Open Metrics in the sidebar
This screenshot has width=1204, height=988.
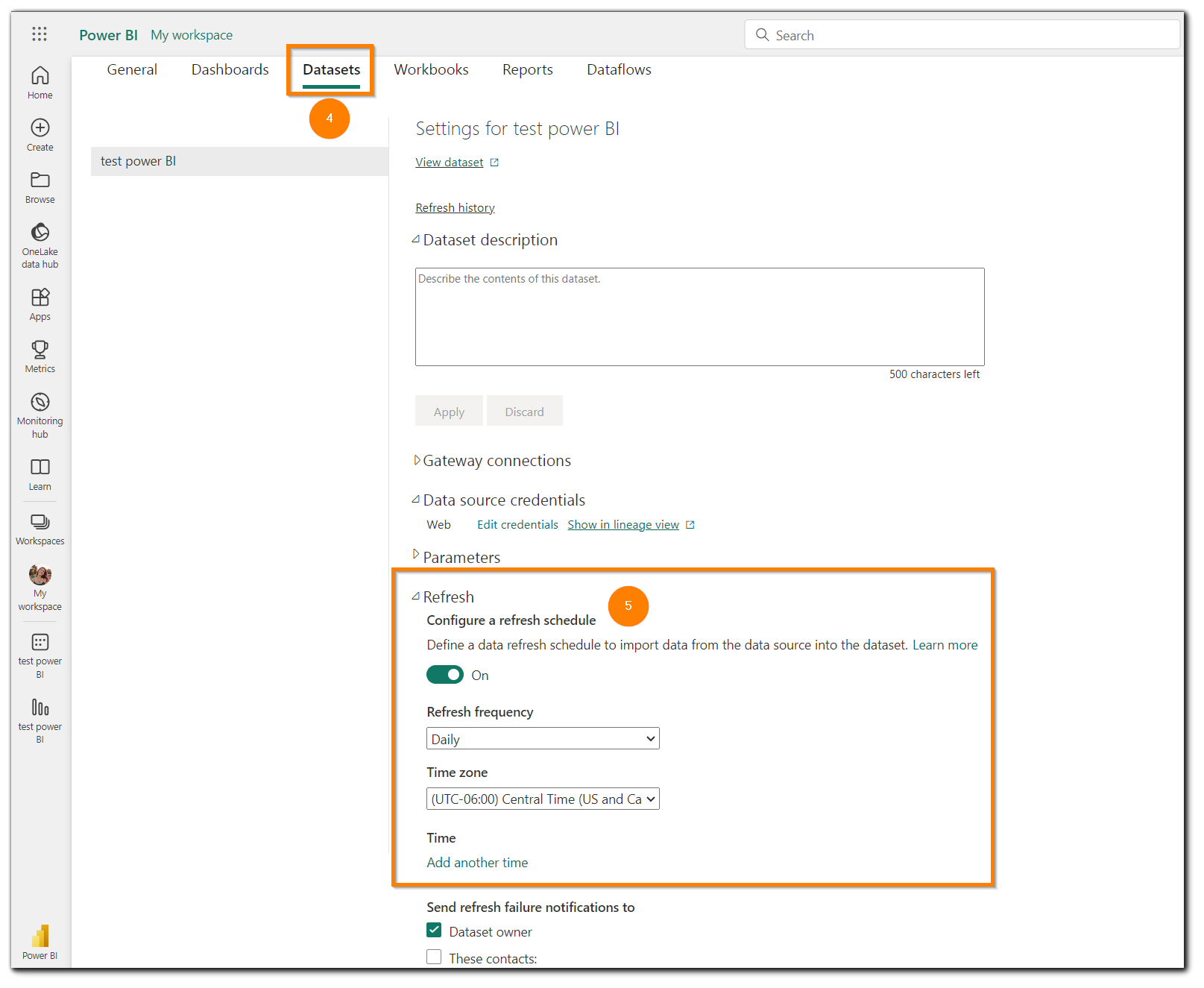(40, 356)
